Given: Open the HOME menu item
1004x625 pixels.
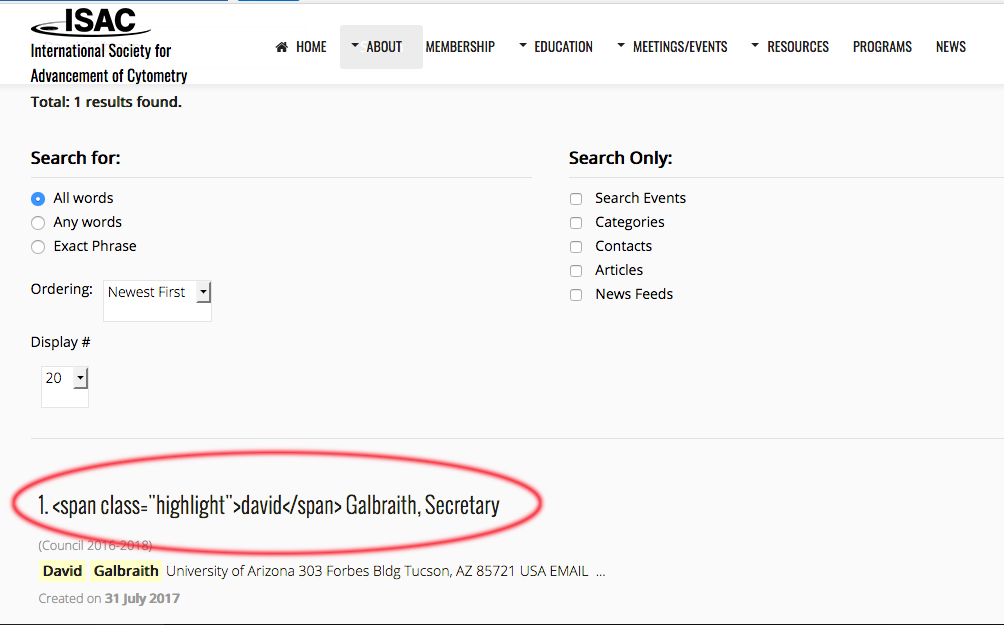Looking at the screenshot, I should (311, 47).
